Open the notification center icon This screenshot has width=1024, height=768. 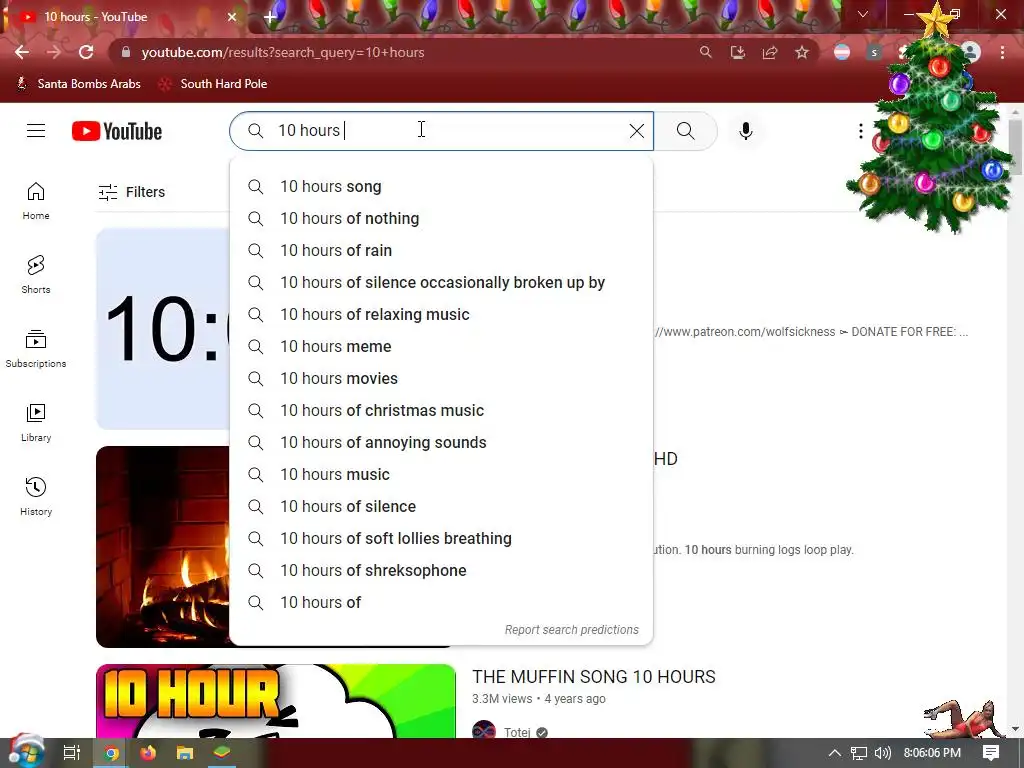point(991,753)
